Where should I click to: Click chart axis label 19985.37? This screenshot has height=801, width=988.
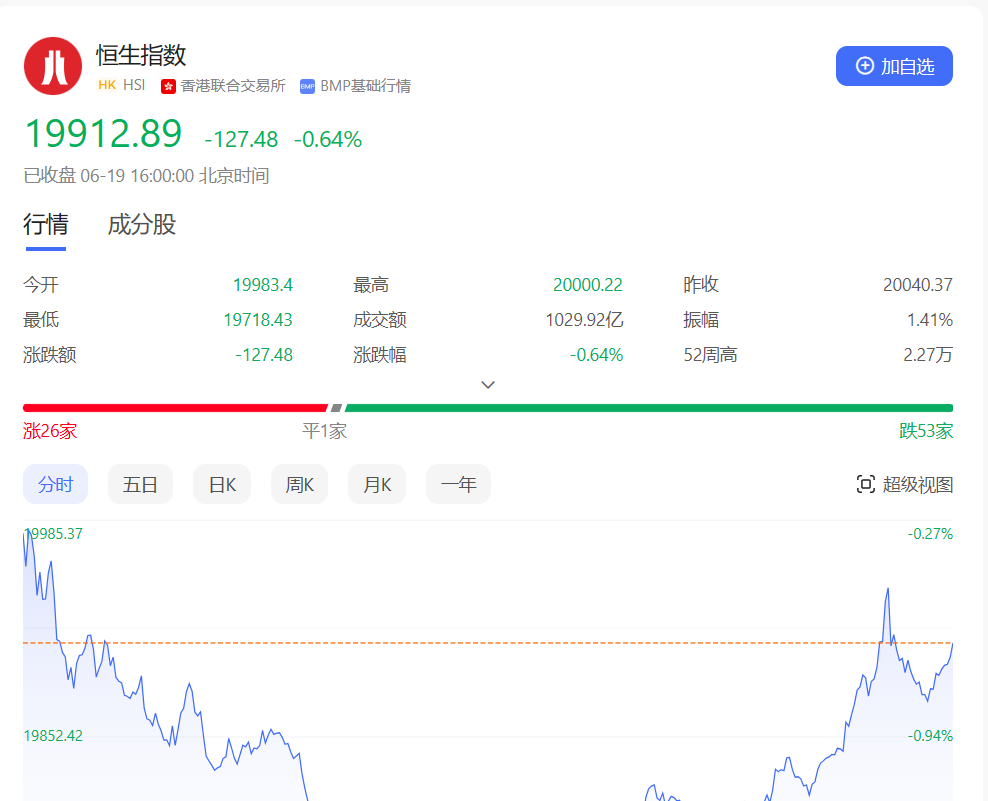54,534
